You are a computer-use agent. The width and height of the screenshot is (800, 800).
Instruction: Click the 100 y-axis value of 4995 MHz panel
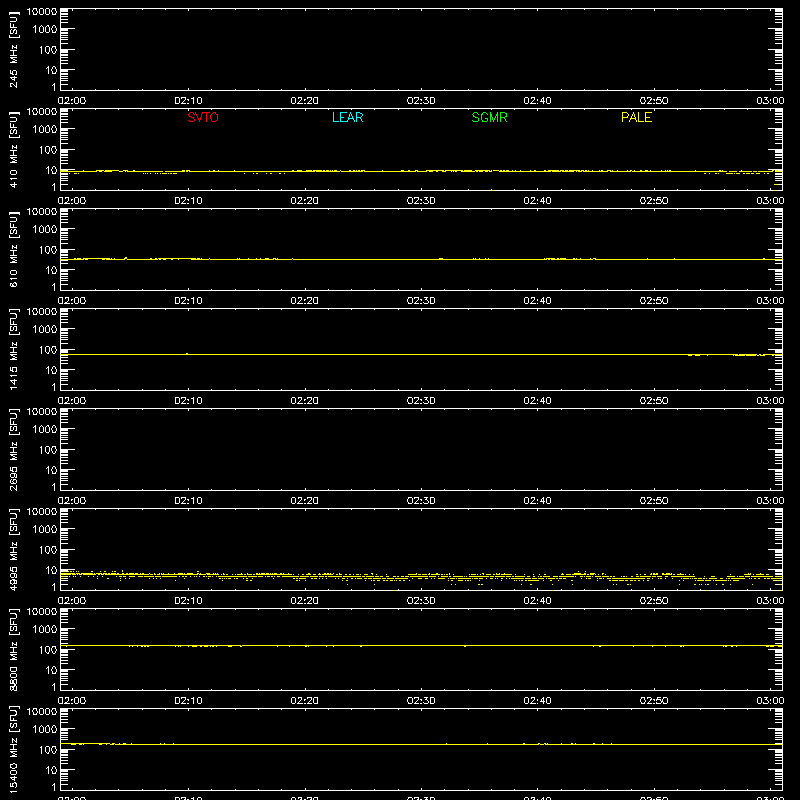(48, 550)
